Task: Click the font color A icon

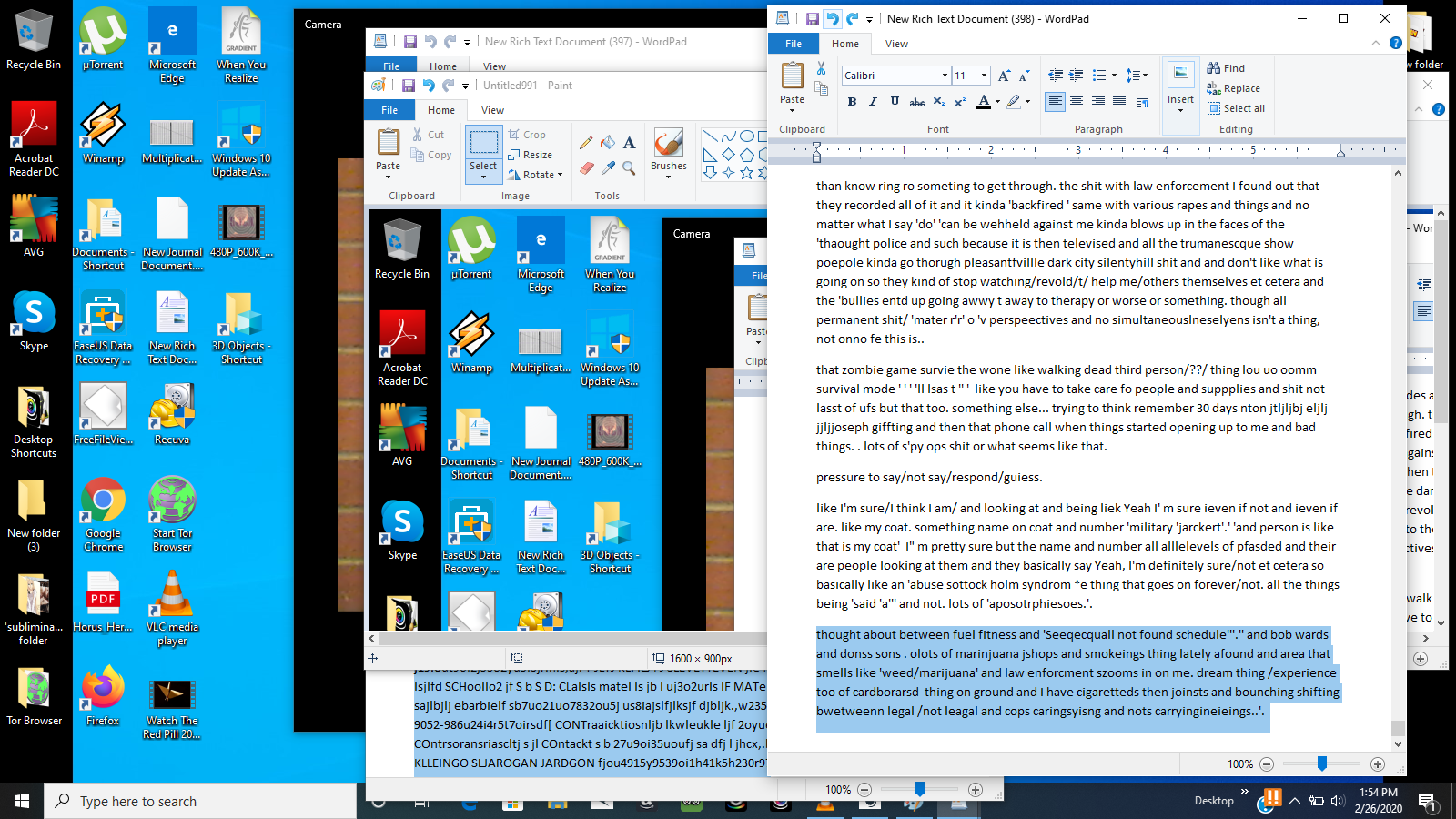Action: [x=983, y=101]
